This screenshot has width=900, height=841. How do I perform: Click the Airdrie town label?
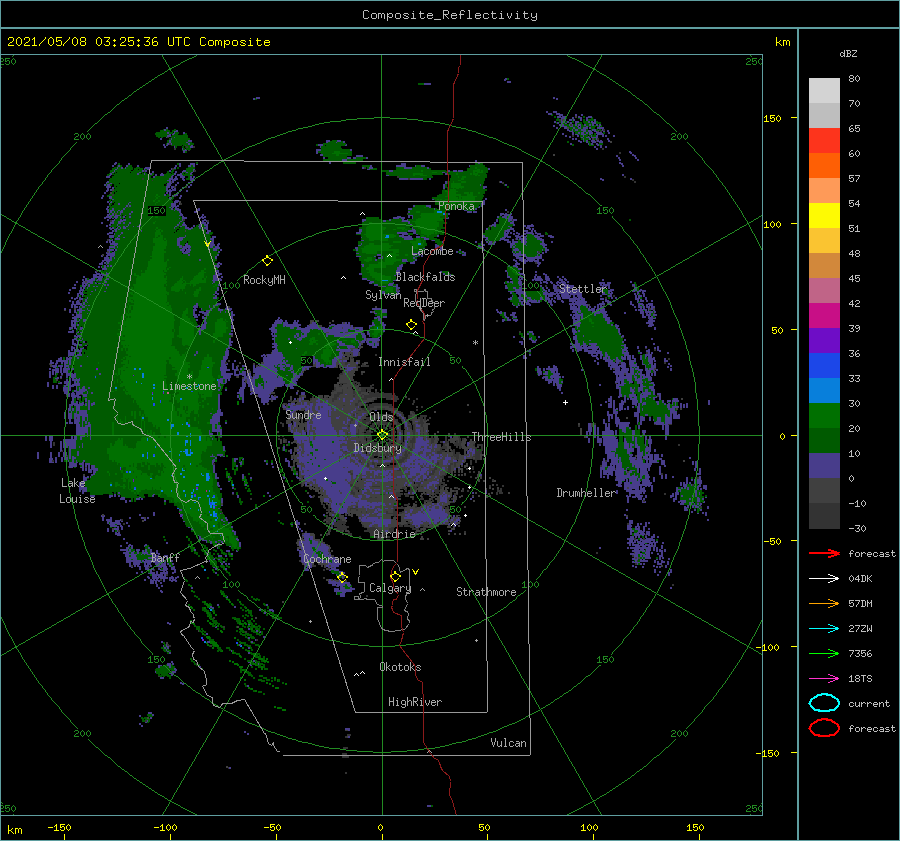tap(394, 534)
